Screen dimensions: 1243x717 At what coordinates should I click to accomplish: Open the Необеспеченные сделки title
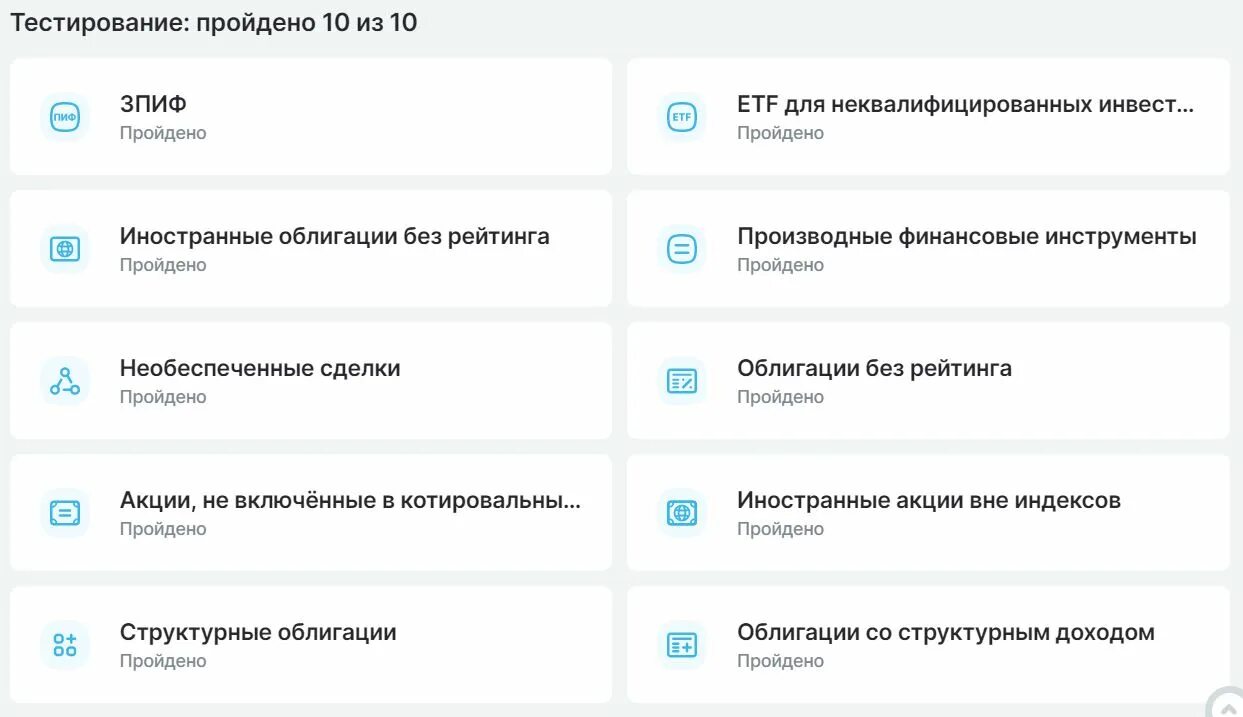pyautogui.click(x=260, y=368)
